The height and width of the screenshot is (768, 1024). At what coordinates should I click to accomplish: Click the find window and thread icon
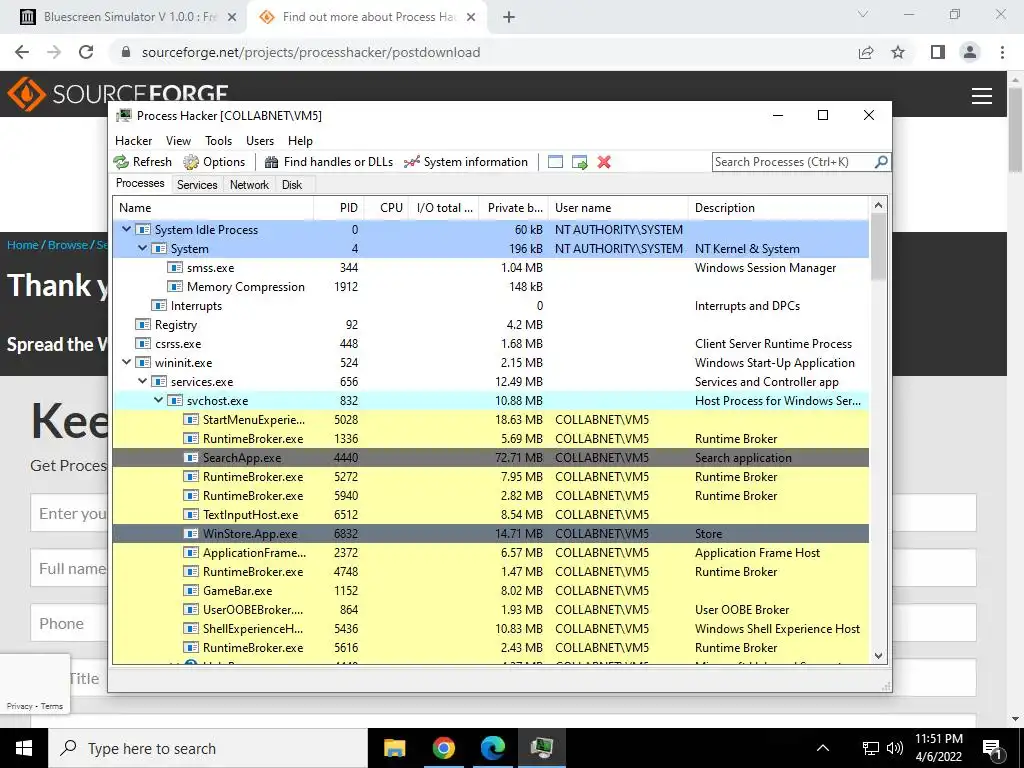579,162
